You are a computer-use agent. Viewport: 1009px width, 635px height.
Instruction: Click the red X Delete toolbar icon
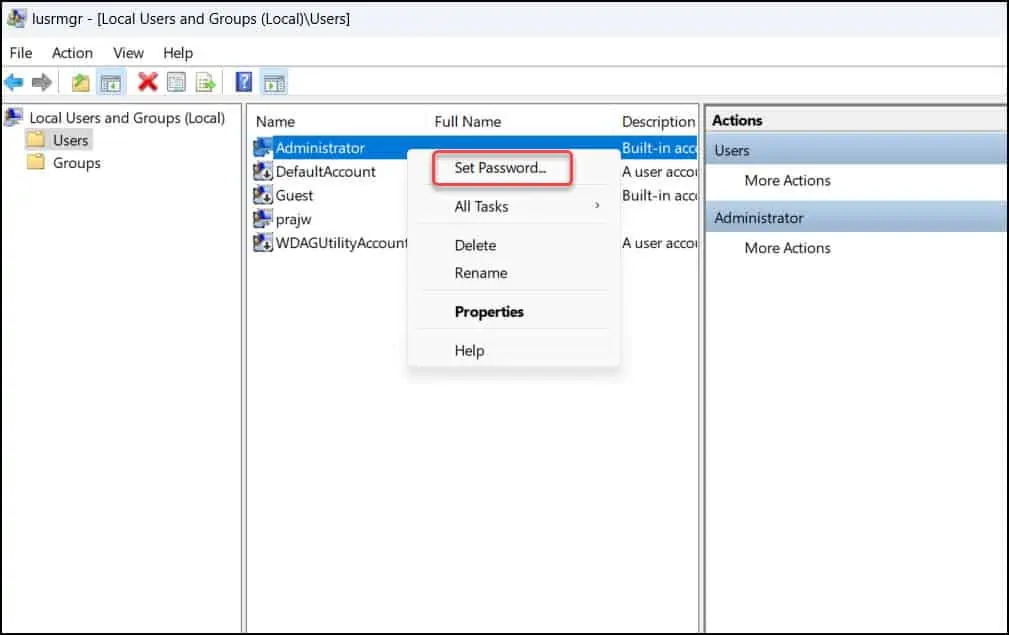pos(147,82)
